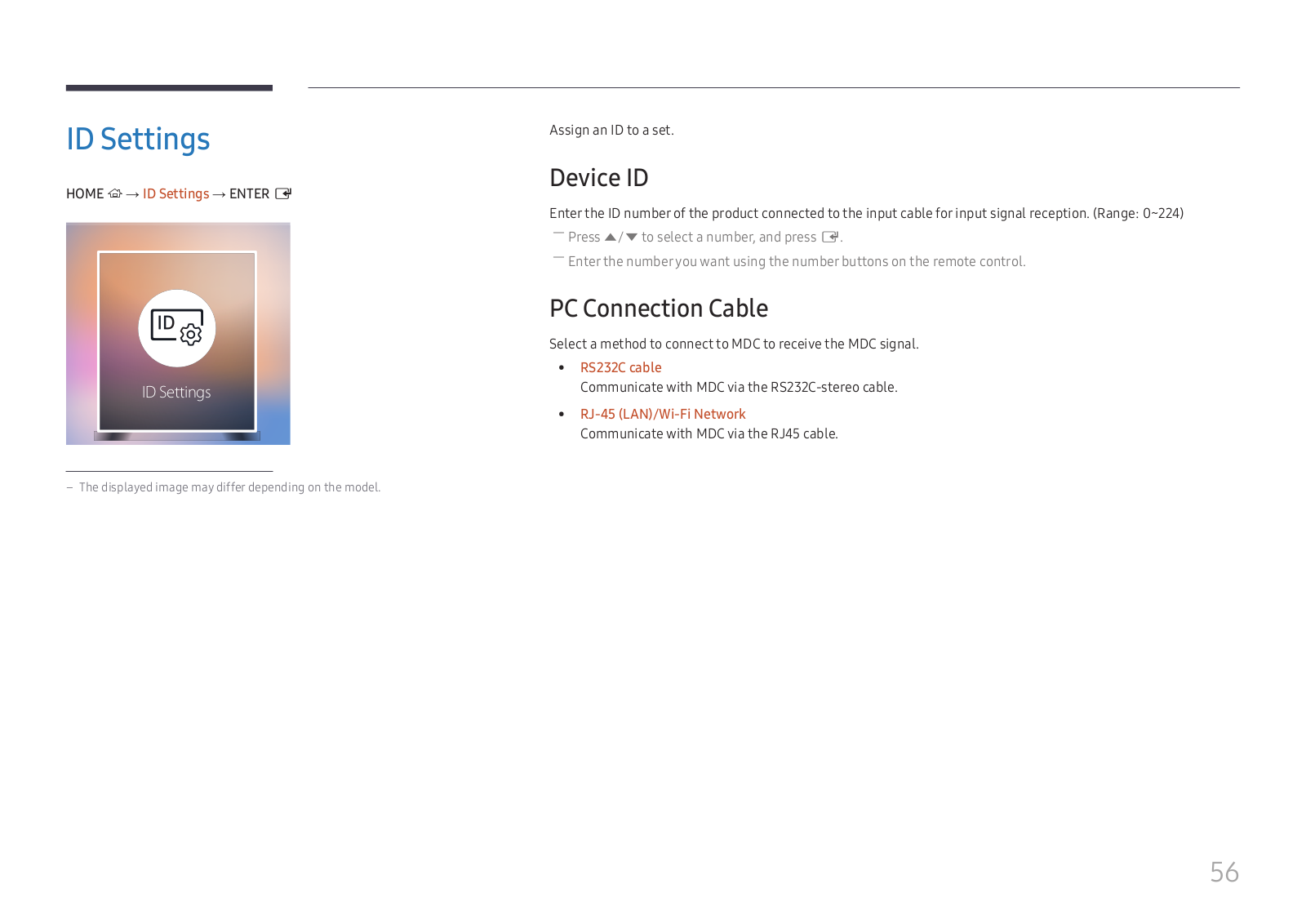Open 'RJ-45 (LAN)/Wi-Fi Network' option
This screenshot has height=924, width=1306.
click(x=663, y=414)
